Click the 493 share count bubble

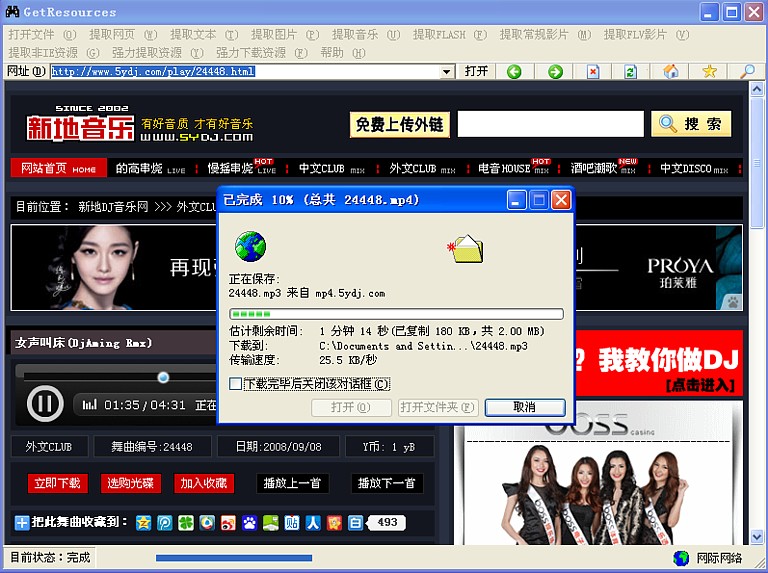tap(386, 523)
